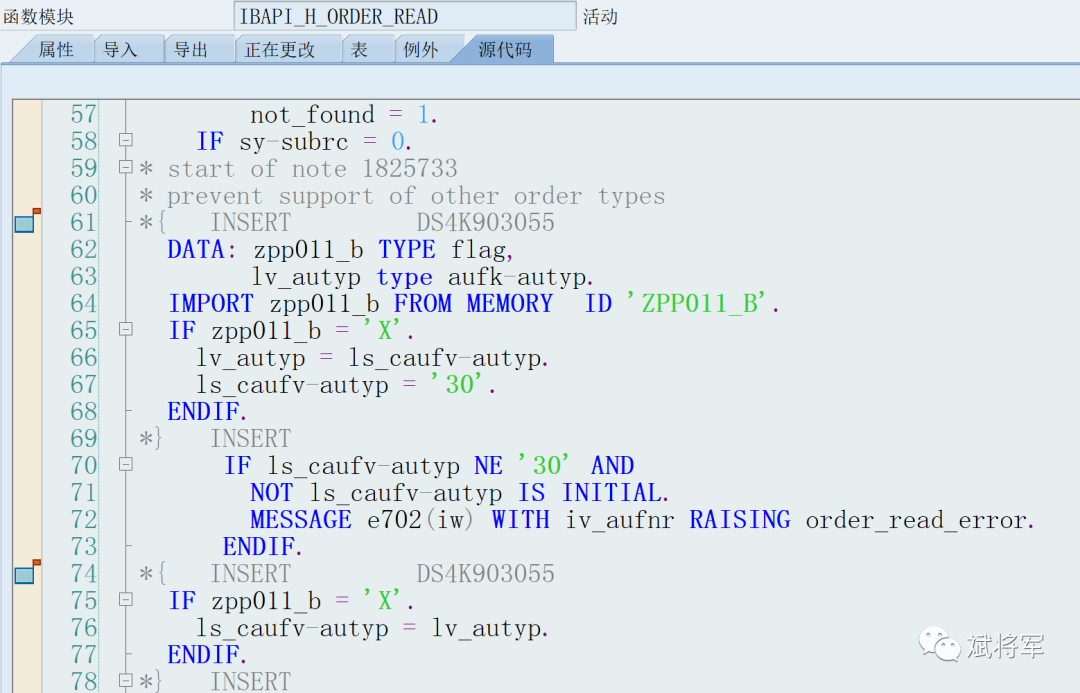Click 'FROM MEMORY' on line 64
The width and height of the screenshot is (1080, 693).
(473, 304)
